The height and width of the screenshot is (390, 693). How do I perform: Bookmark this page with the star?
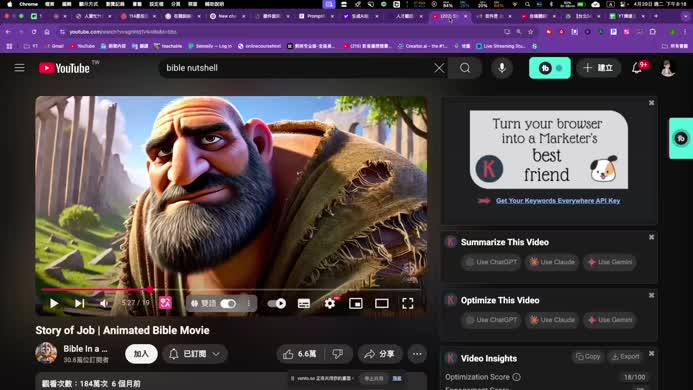coord(530,32)
